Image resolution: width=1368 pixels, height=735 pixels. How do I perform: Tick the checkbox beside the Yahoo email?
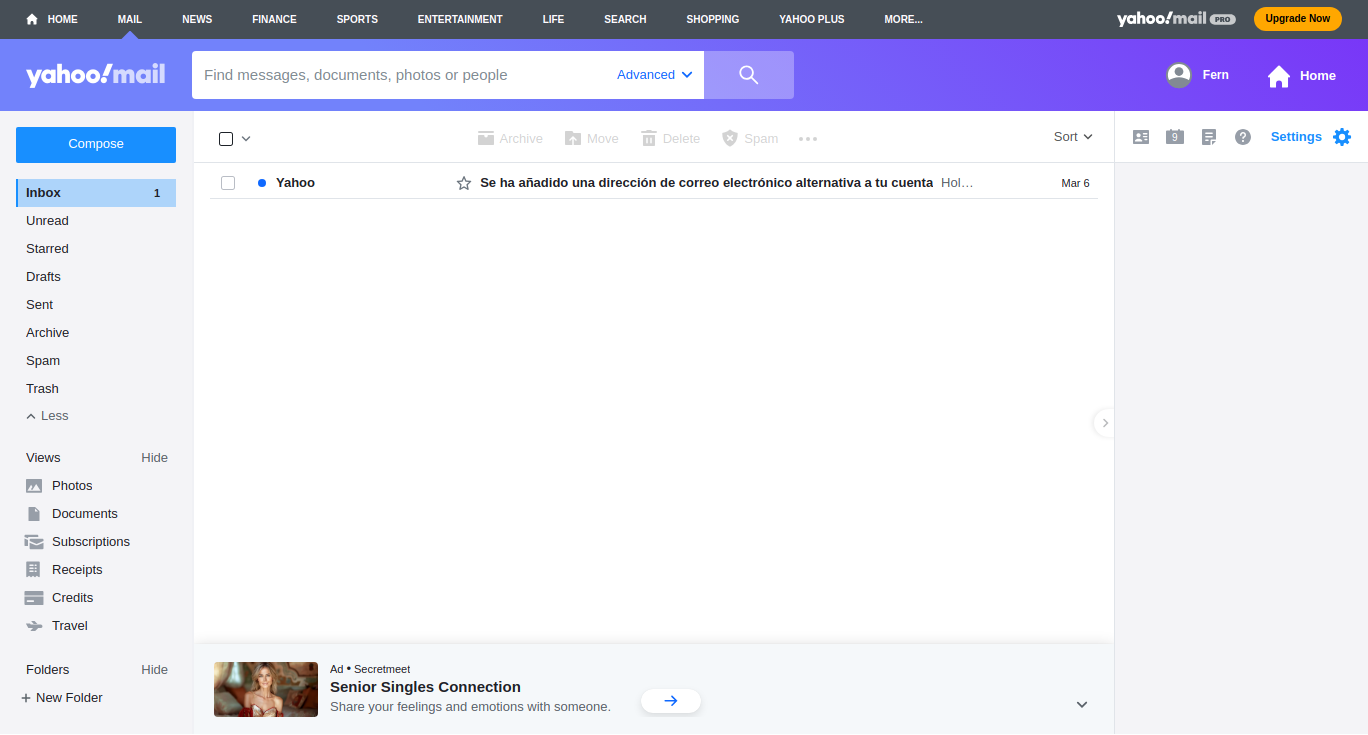(228, 183)
